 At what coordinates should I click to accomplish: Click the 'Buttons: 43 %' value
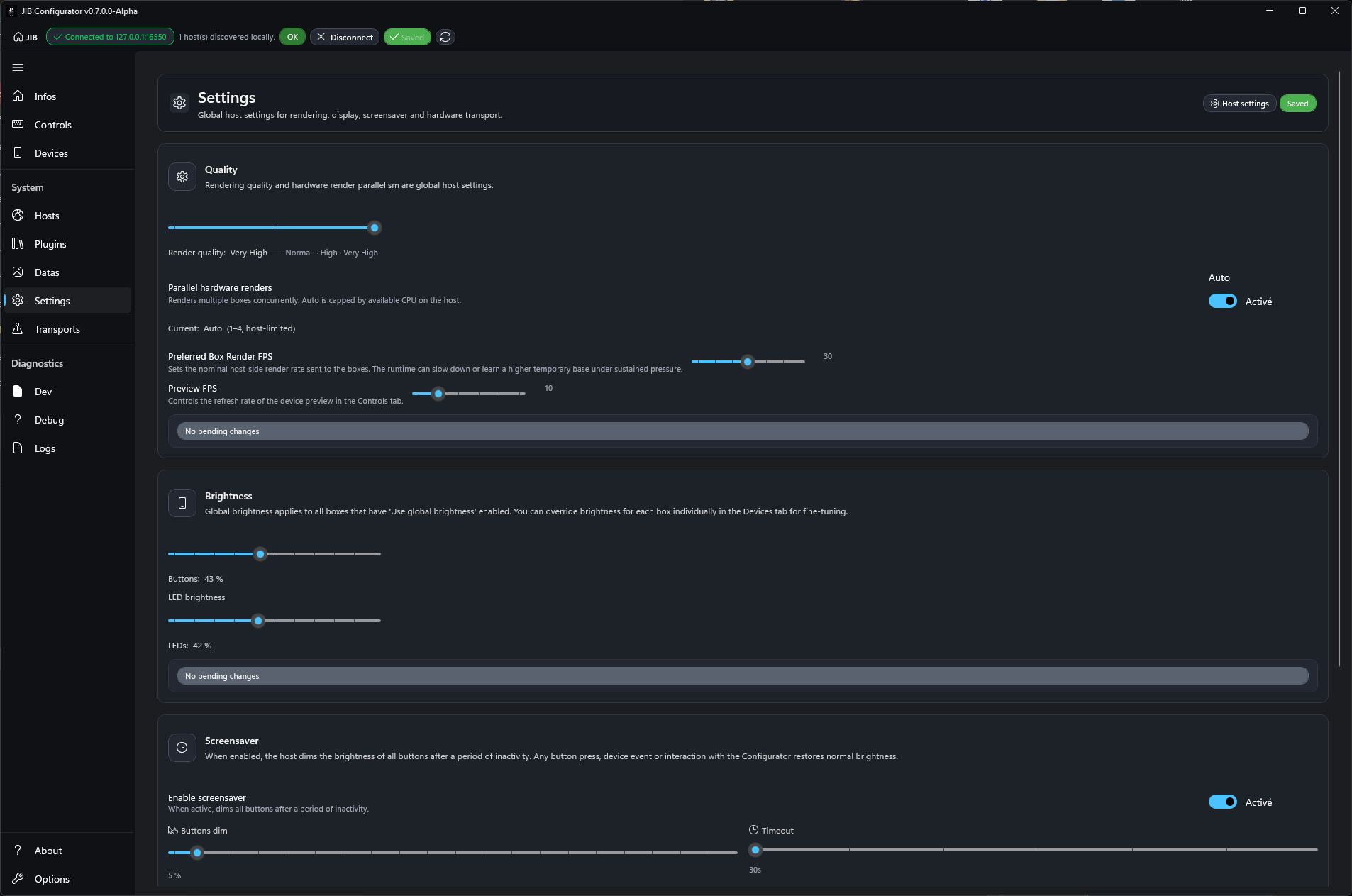(x=196, y=579)
